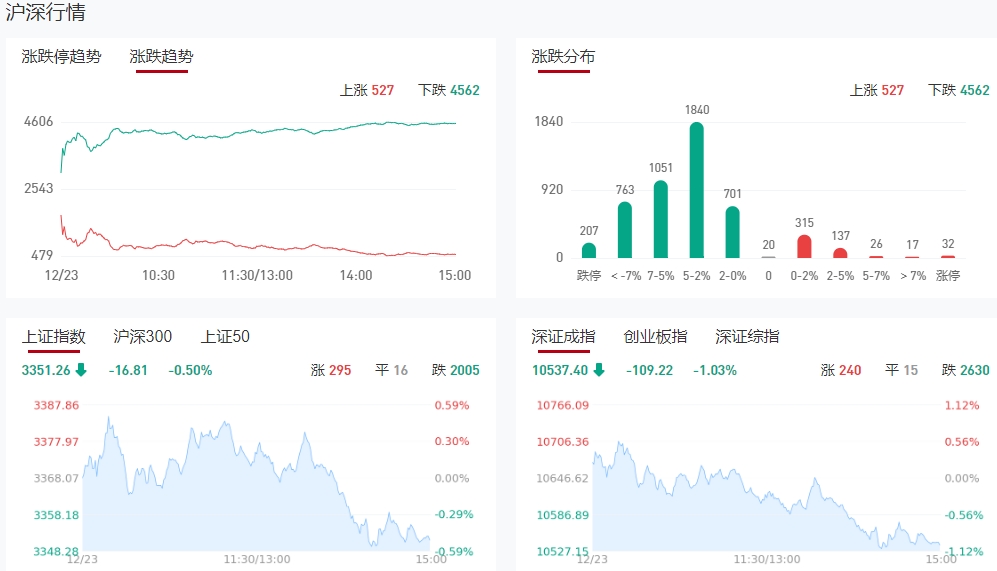Click 下跌 4562 in the trend panel
The height and width of the screenshot is (571, 997).
coord(449,90)
